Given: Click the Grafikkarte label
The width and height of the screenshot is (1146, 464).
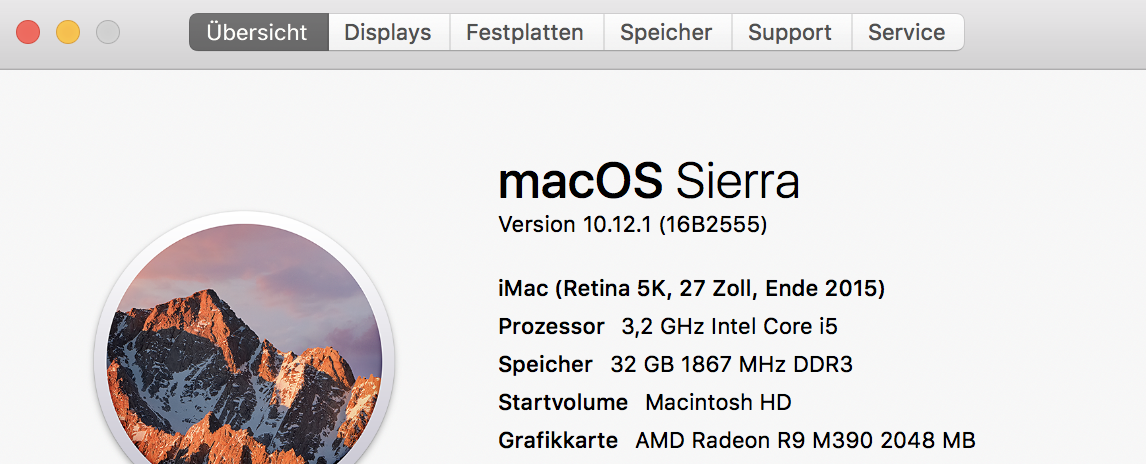Looking at the screenshot, I should [558, 440].
